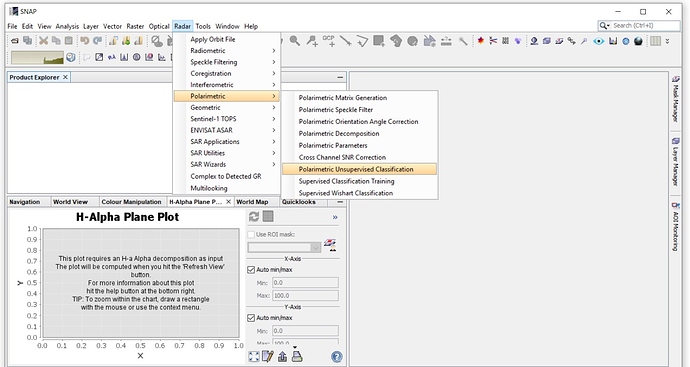Expand the SAR Applications submenu
Image resolution: width=690 pixels, height=367 pixels.
point(227,142)
